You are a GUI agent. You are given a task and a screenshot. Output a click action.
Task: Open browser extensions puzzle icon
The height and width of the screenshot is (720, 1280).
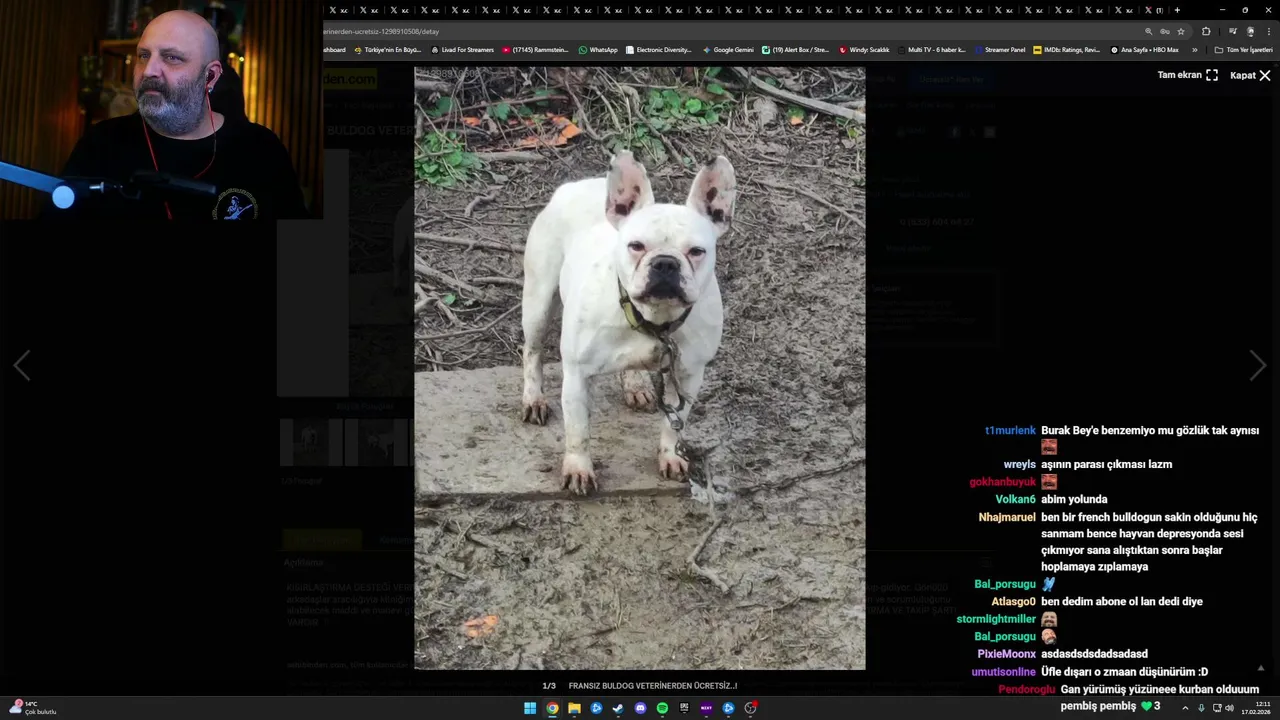pyautogui.click(x=1206, y=31)
